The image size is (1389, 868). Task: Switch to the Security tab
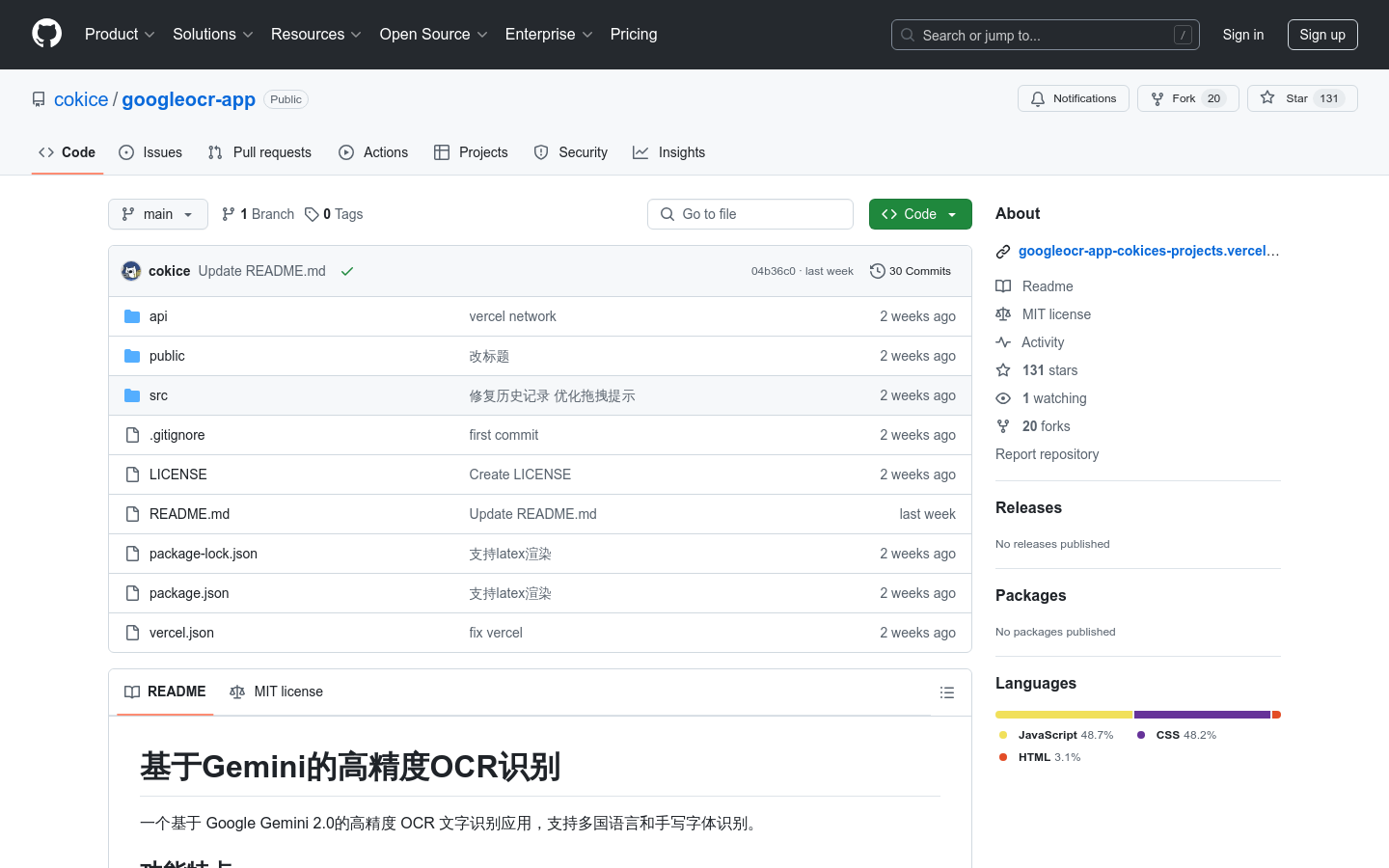tap(571, 152)
